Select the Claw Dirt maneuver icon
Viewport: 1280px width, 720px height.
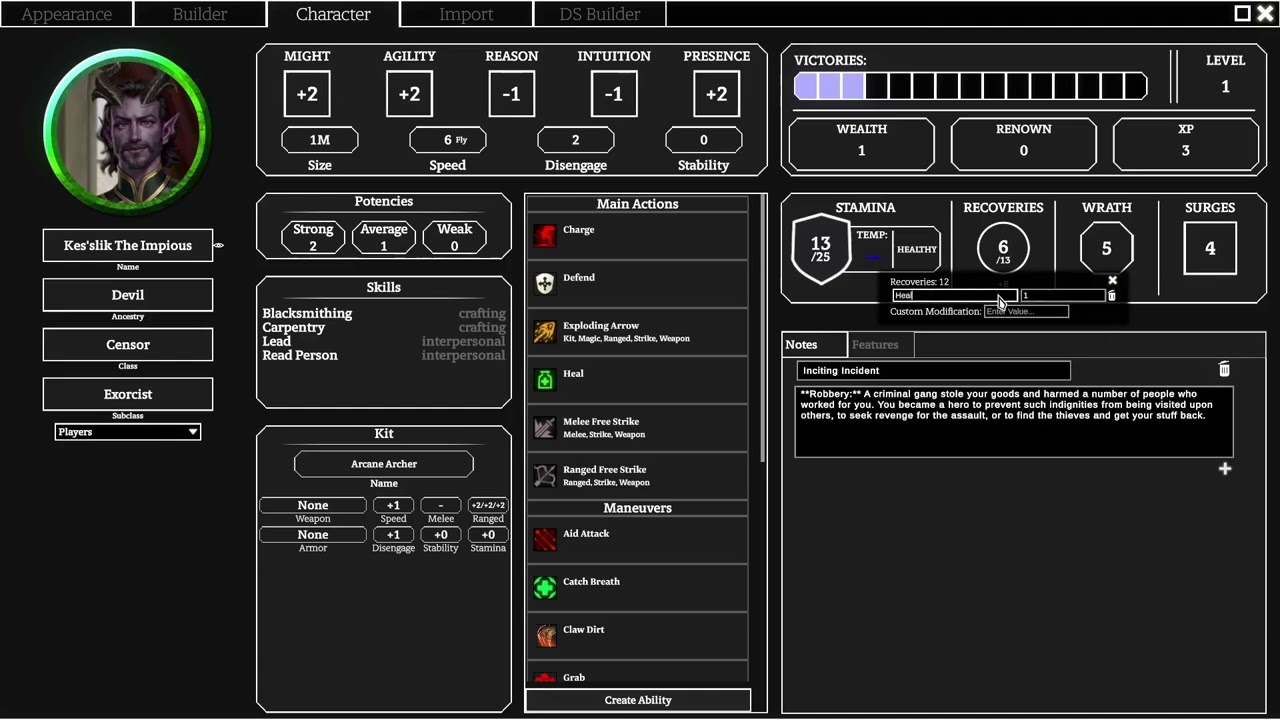pos(544,635)
